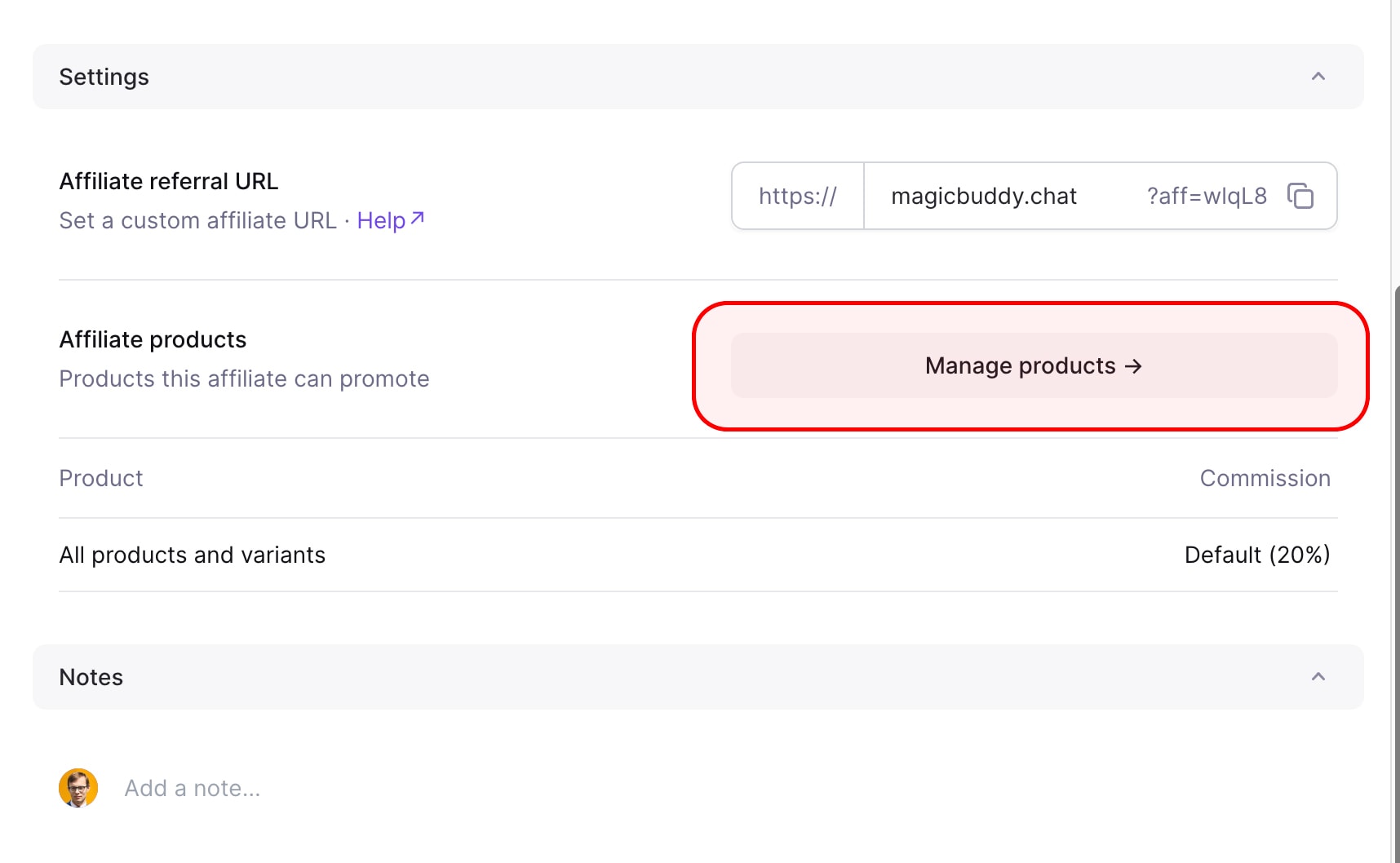Click the Commission column header
The height and width of the screenshot is (863, 1400).
tap(1265, 478)
